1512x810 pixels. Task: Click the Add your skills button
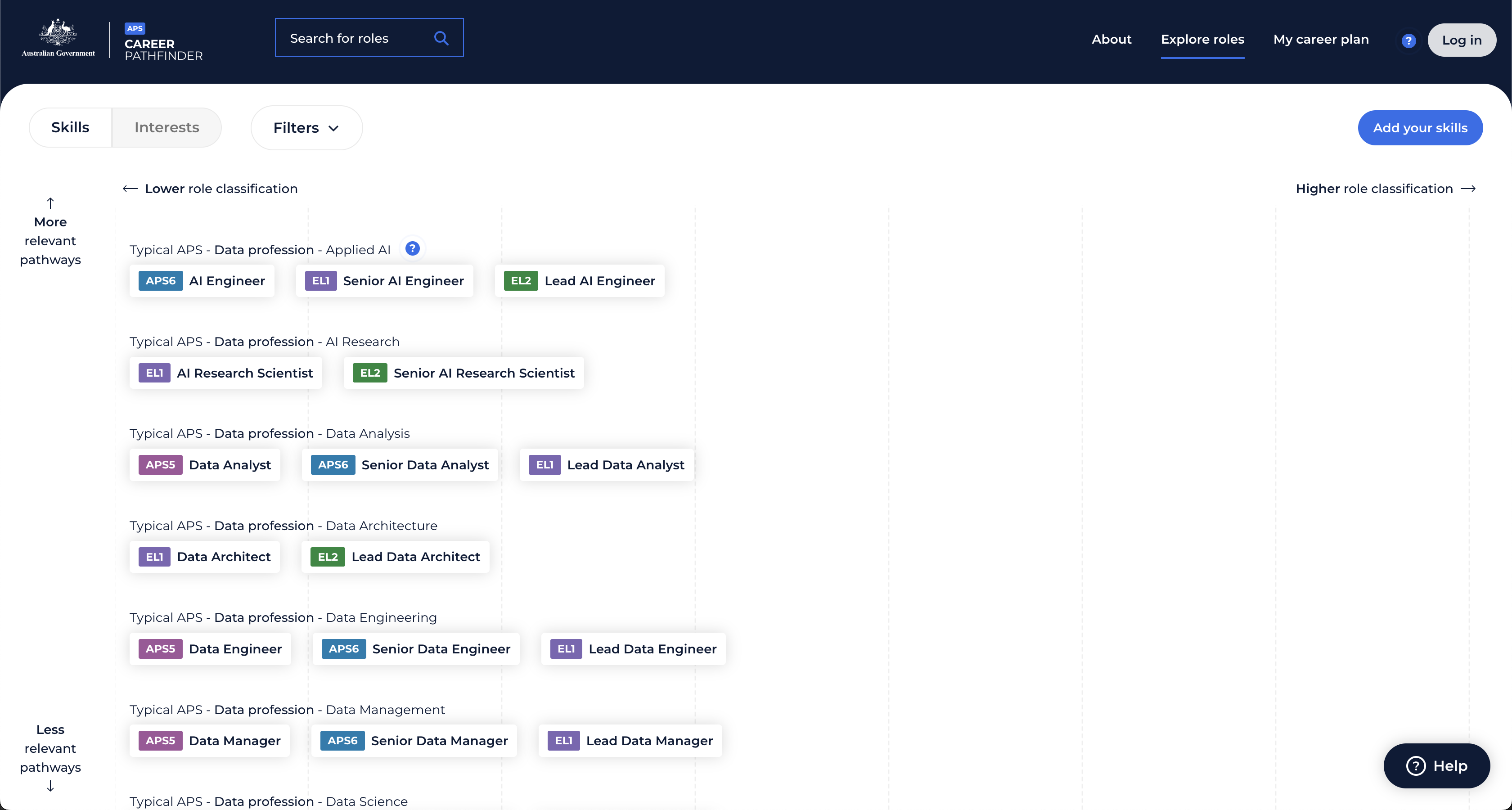[1420, 128]
